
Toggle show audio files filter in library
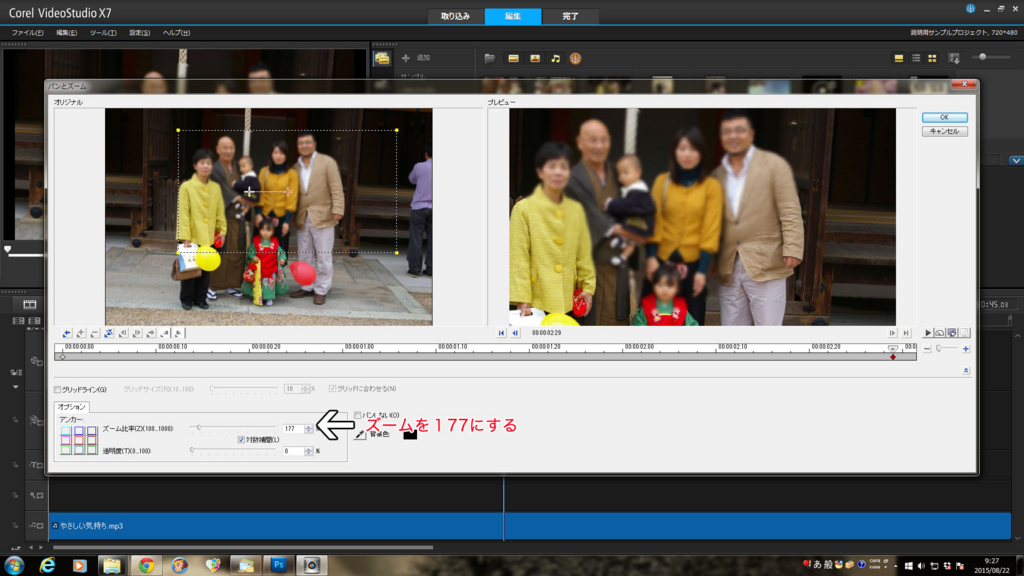tap(556, 59)
